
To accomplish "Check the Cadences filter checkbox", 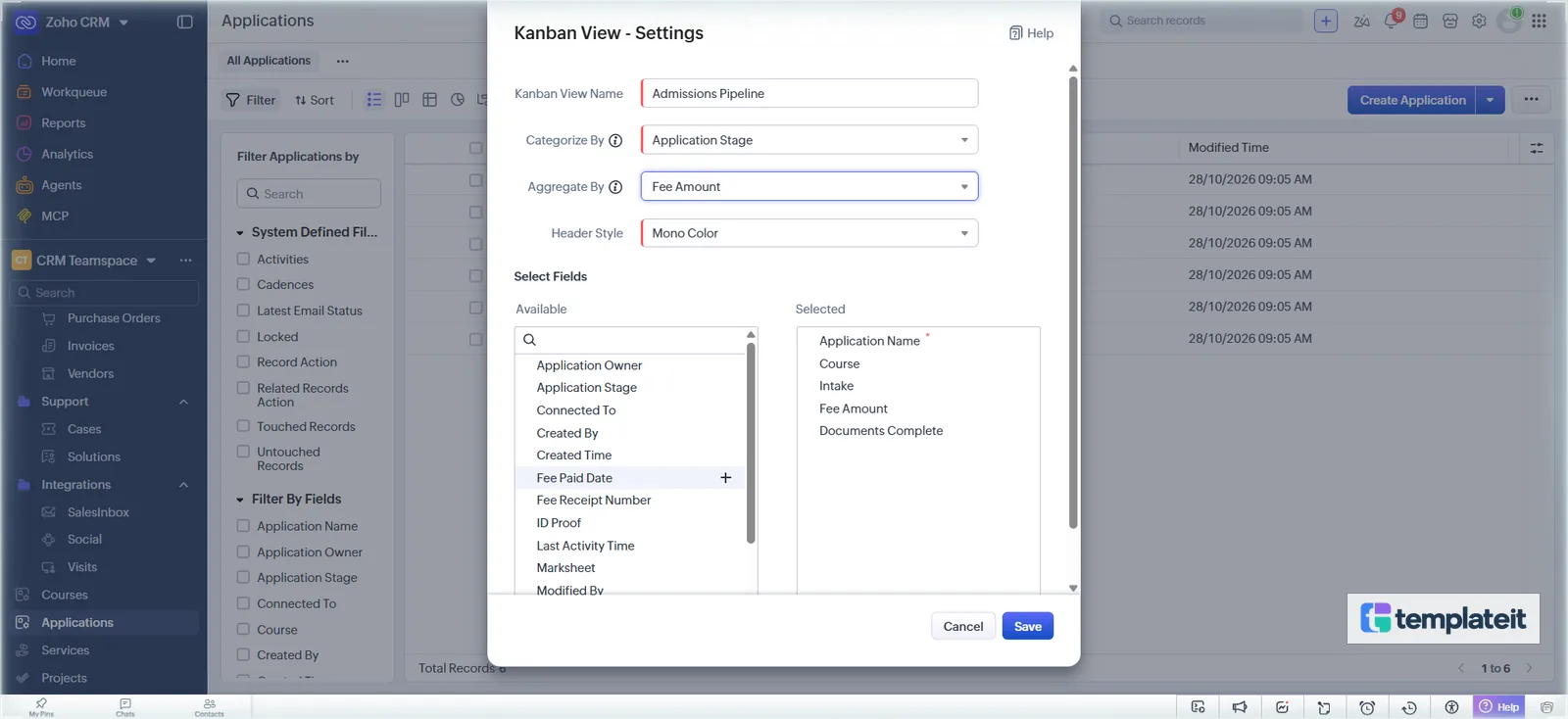I will click(243, 285).
